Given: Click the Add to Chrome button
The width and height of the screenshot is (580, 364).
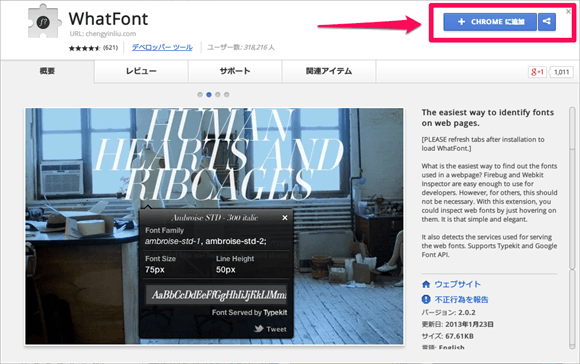Looking at the screenshot, I should [490, 22].
